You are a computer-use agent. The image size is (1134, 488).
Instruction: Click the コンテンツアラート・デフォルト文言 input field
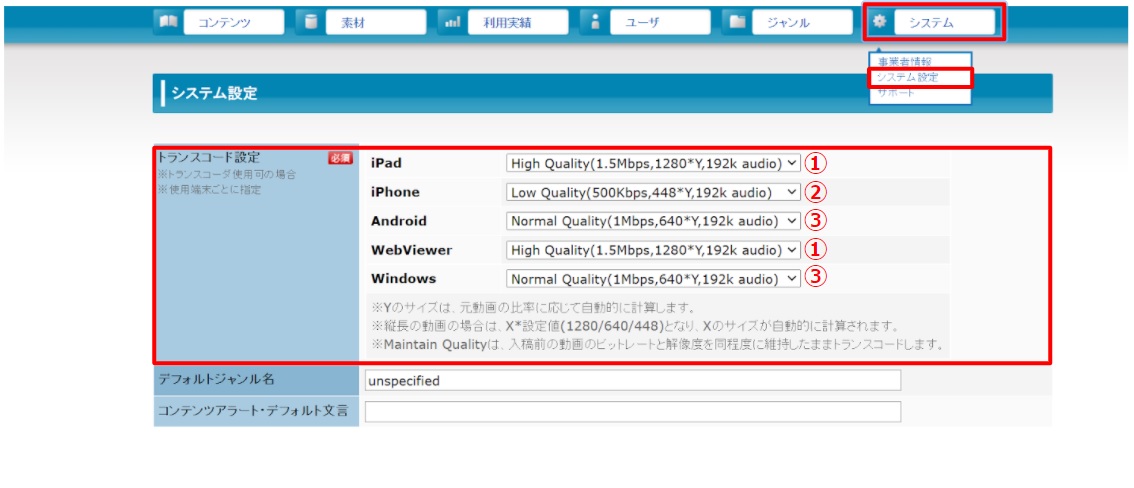click(632, 412)
